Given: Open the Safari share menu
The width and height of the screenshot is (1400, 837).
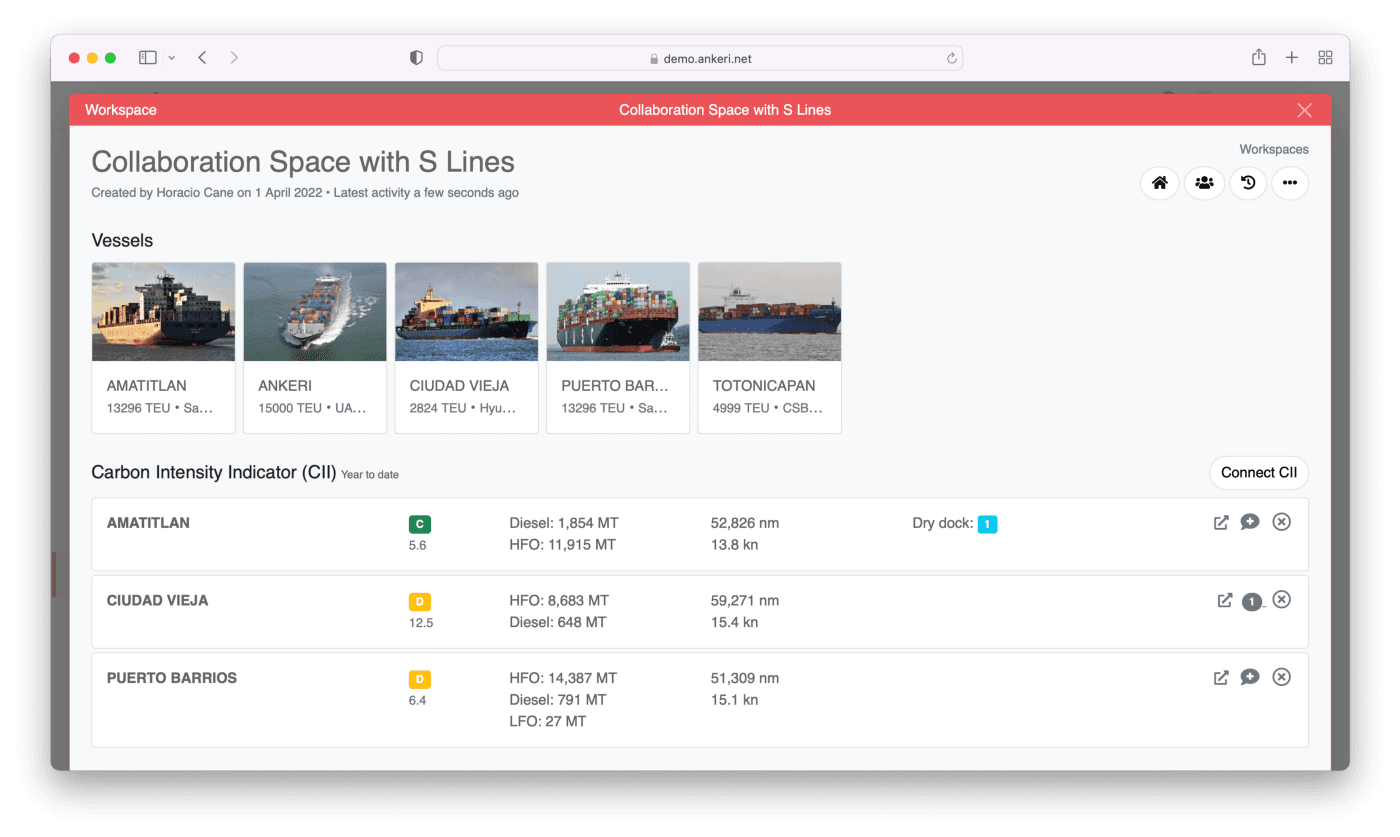Looking at the screenshot, I should tap(1259, 57).
